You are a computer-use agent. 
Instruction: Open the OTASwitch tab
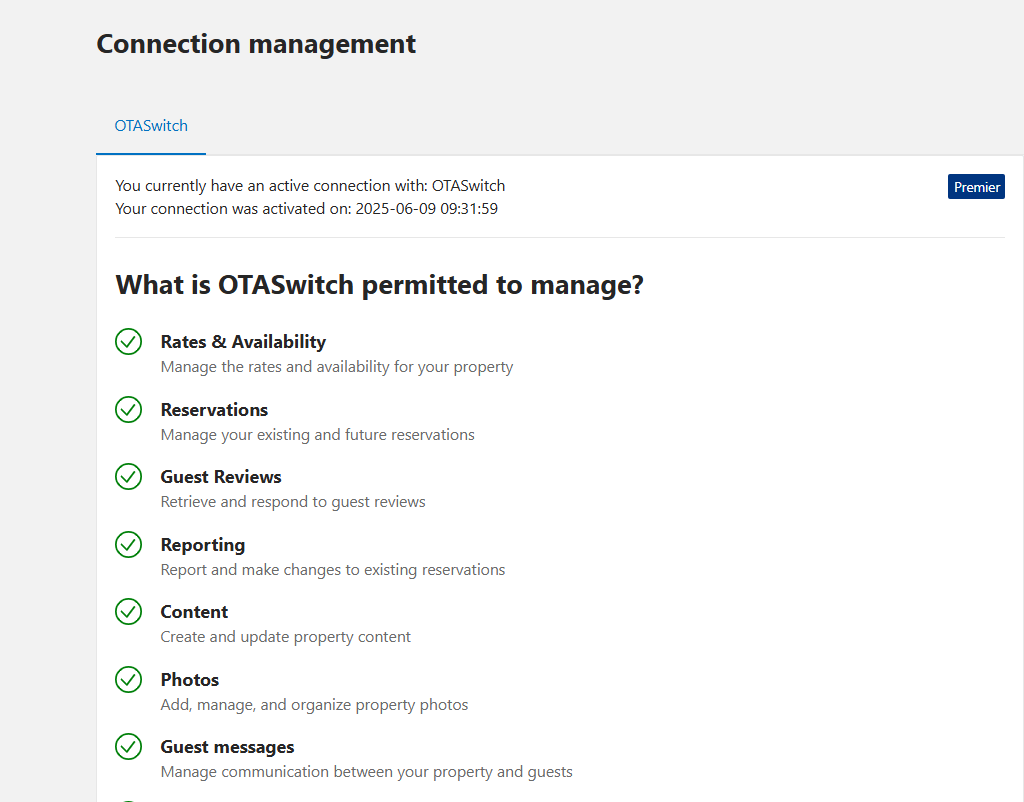pyautogui.click(x=151, y=126)
